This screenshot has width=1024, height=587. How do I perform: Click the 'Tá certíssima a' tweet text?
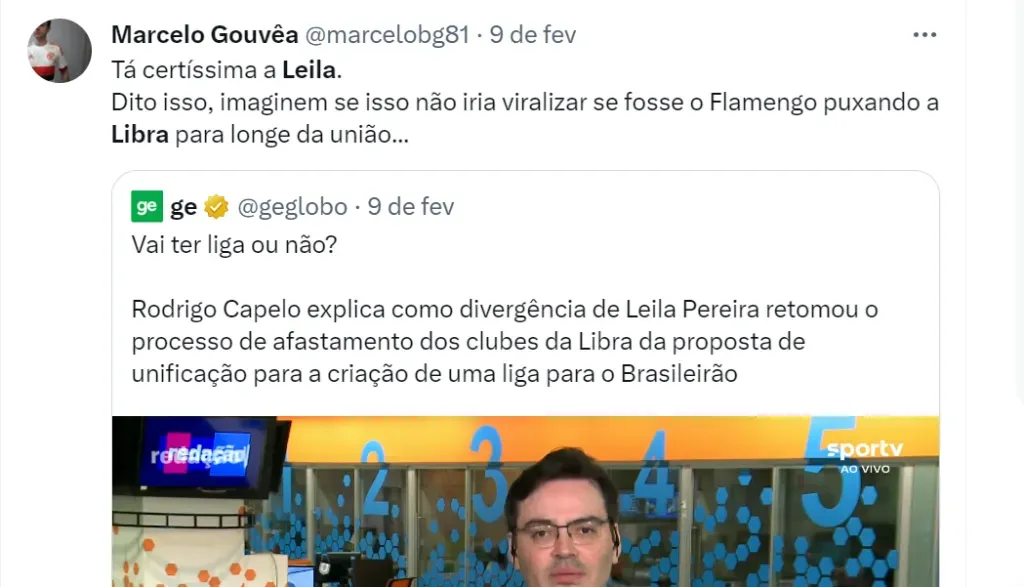click(x=194, y=70)
